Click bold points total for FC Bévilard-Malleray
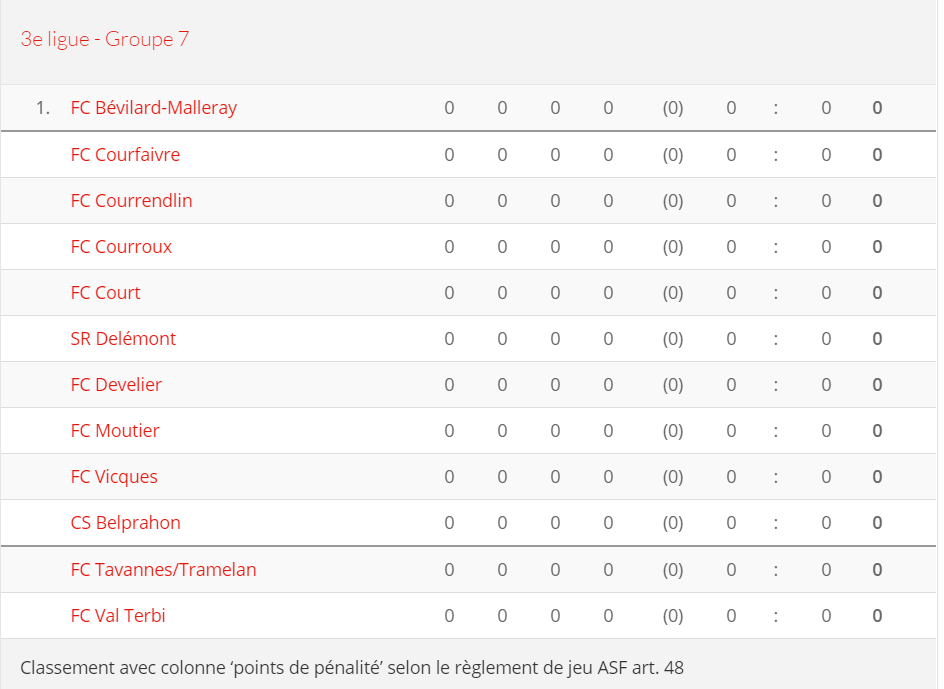 tap(877, 108)
